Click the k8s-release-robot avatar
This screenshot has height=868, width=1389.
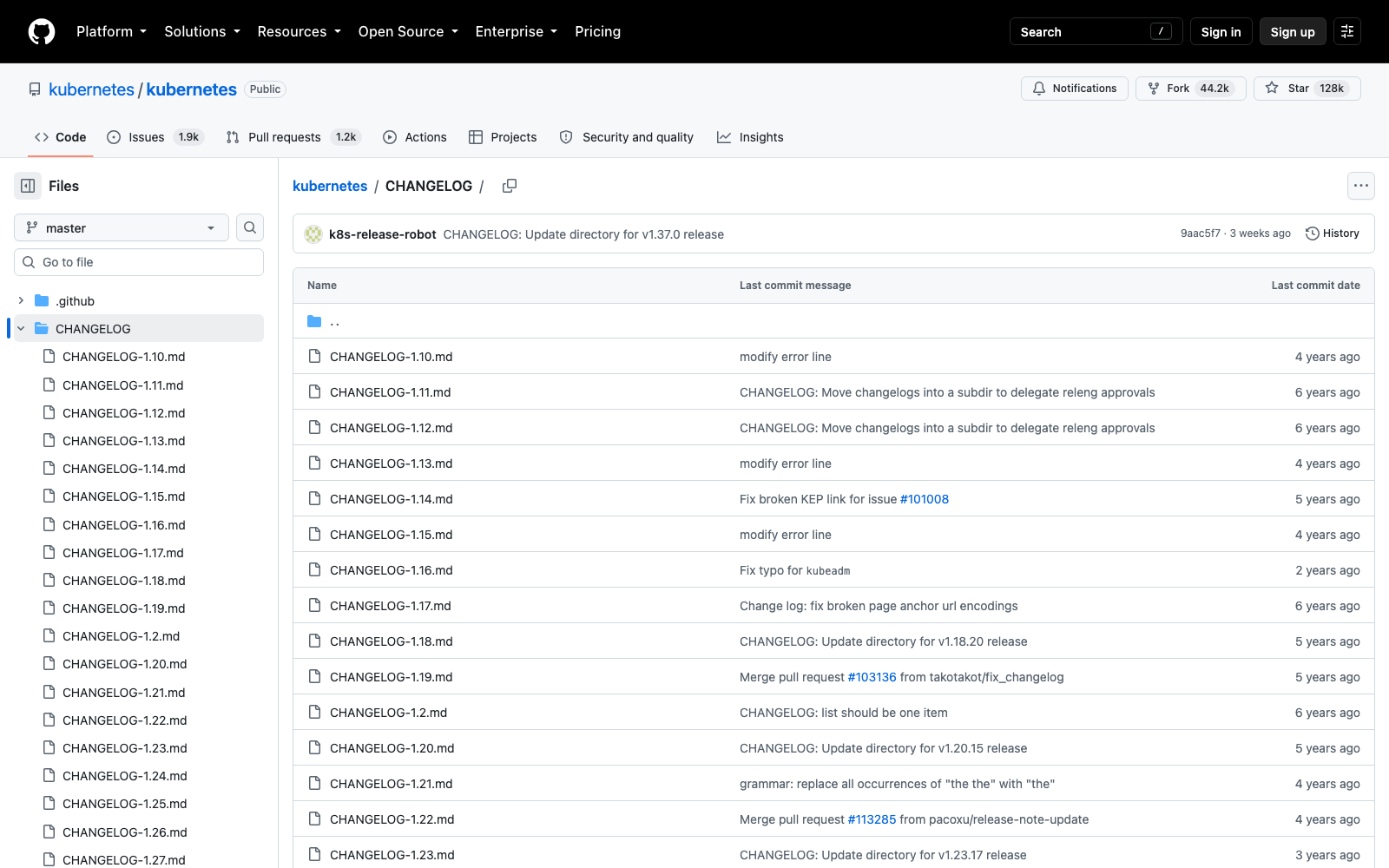point(313,233)
